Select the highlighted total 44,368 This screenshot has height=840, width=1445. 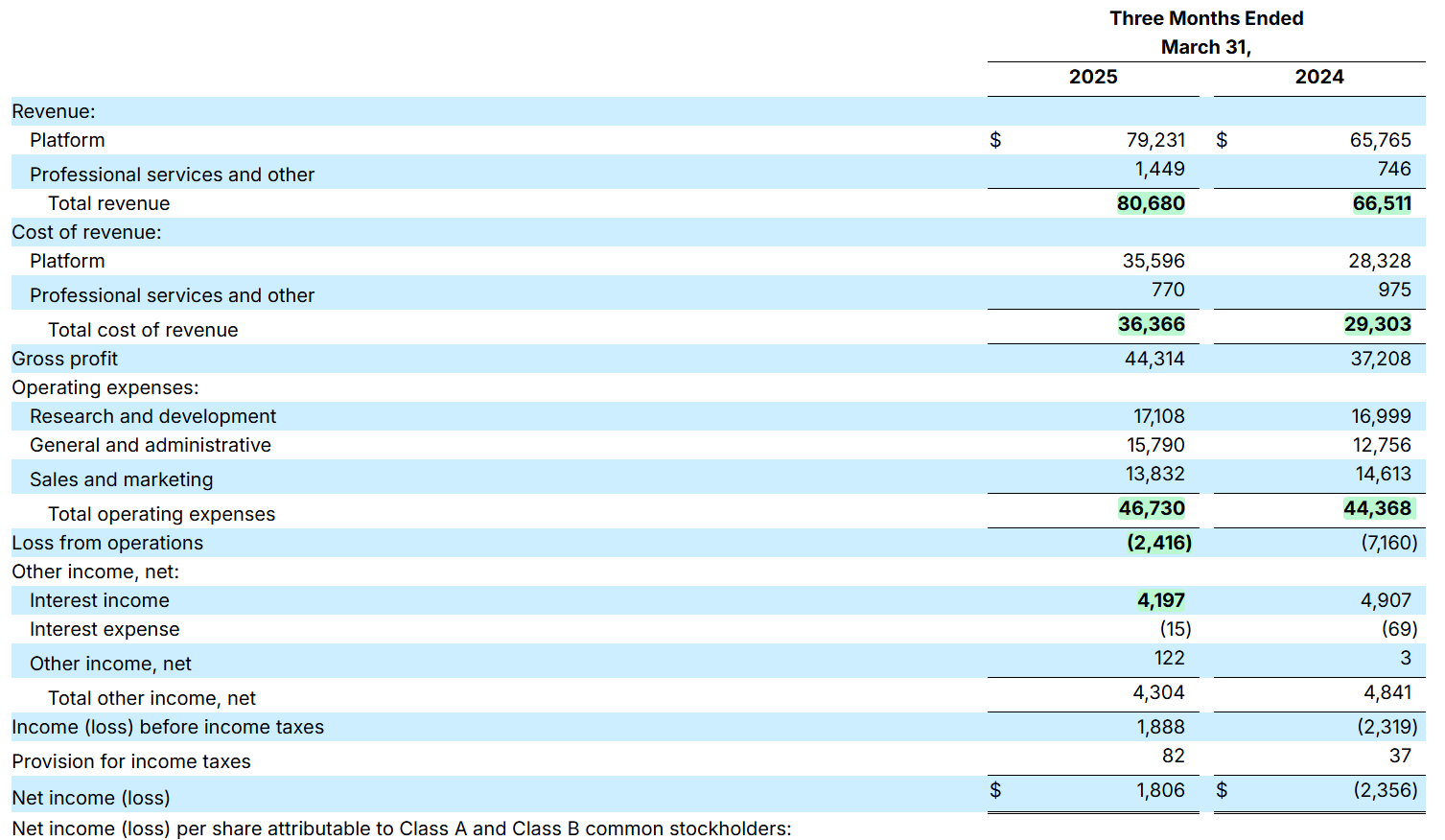point(1378,508)
